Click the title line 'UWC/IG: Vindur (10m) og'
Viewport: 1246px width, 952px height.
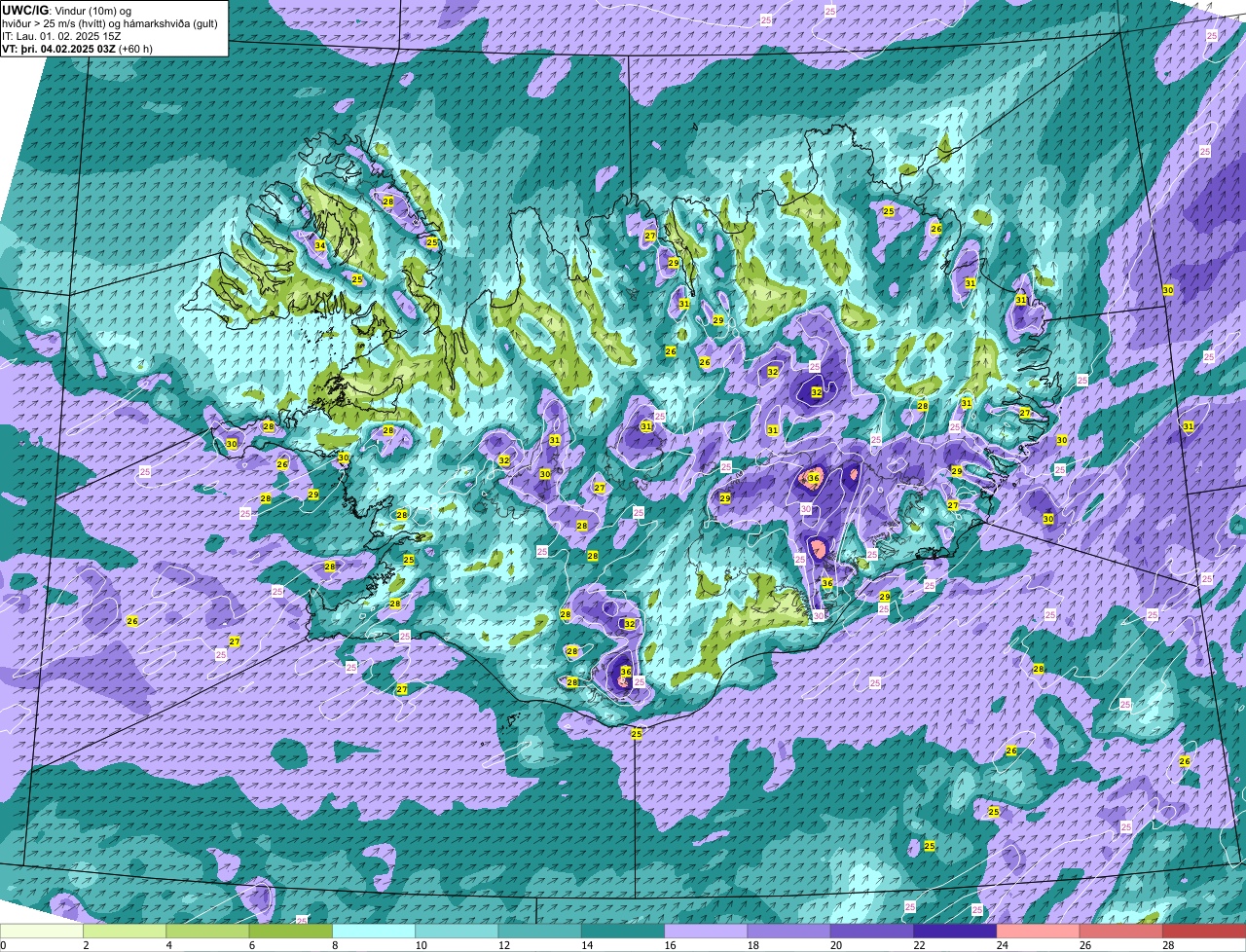[67, 10]
